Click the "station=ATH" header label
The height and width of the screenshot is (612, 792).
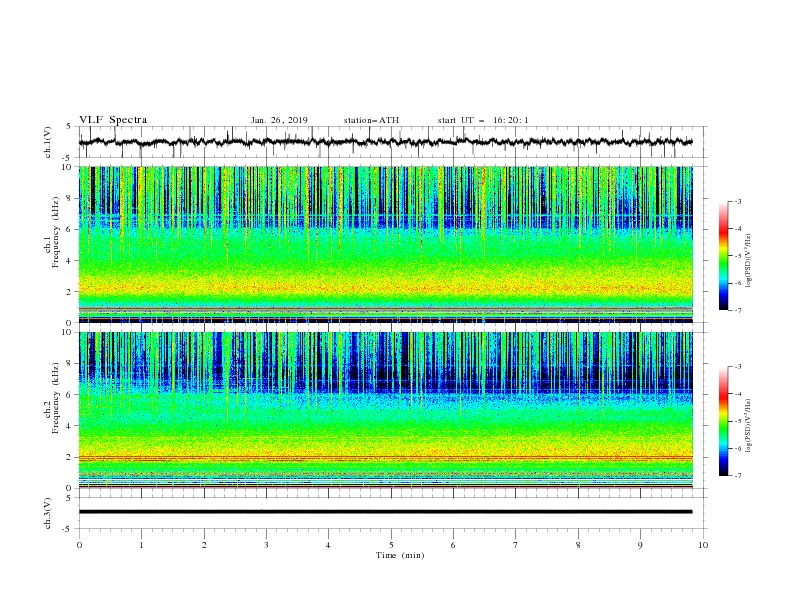[371, 120]
